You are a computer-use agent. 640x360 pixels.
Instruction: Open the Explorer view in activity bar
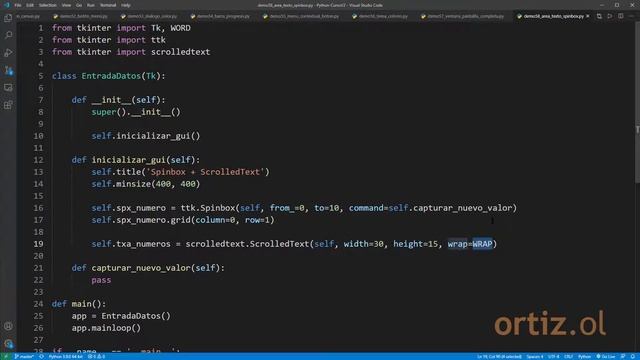click(8, 18)
